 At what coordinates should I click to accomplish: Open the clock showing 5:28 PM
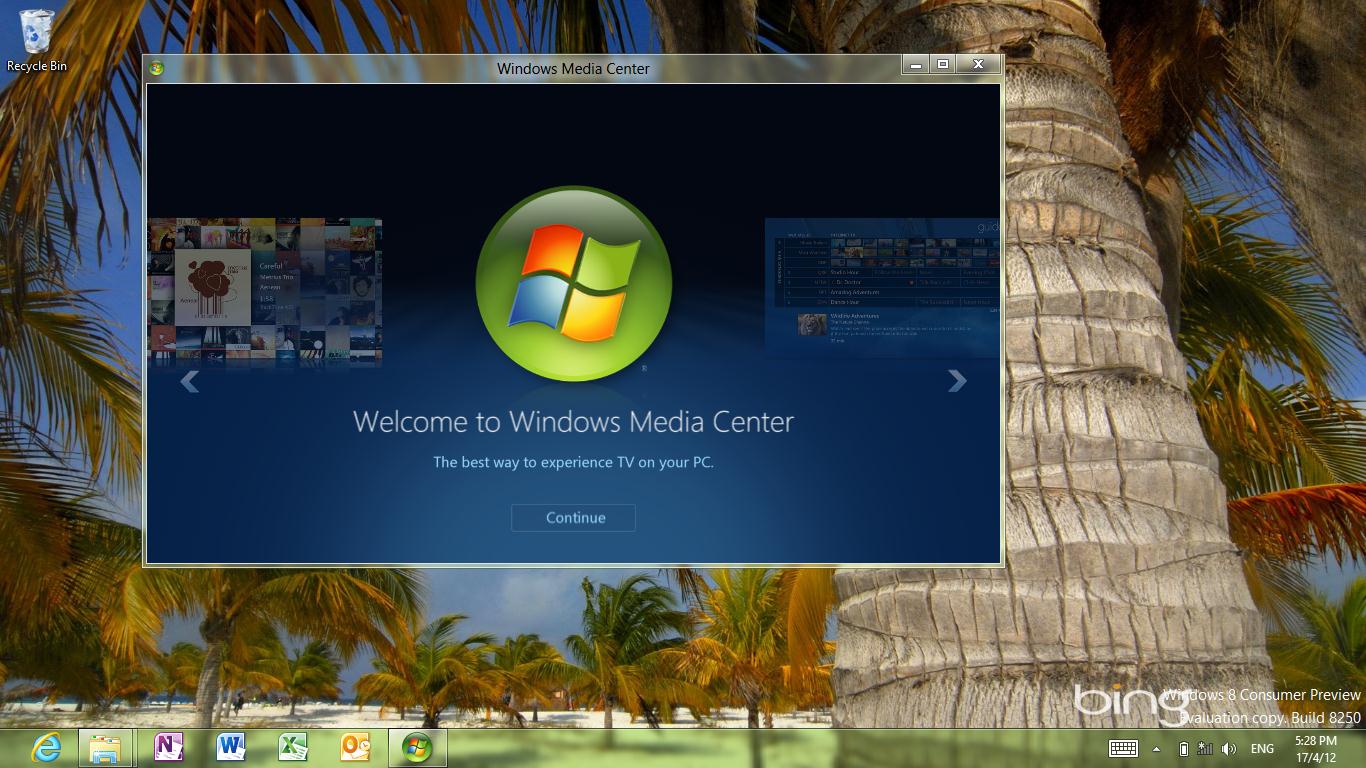coord(1316,749)
